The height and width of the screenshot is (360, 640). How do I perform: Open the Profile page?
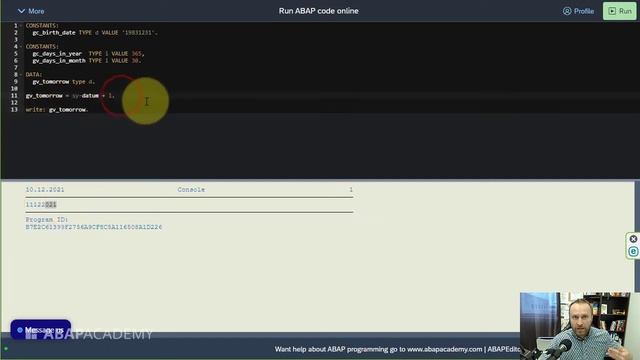point(578,11)
